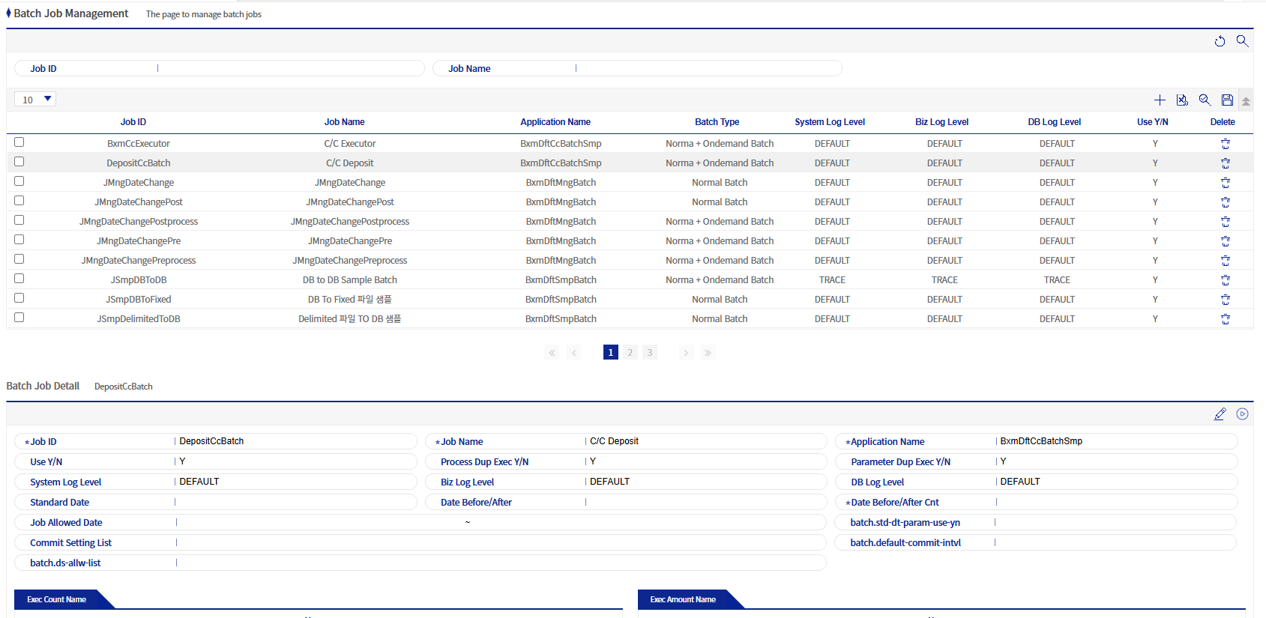1266x618 pixels.
Task: Open the rows-per-page dropdown showing 10
Action: click(x=35, y=99)
